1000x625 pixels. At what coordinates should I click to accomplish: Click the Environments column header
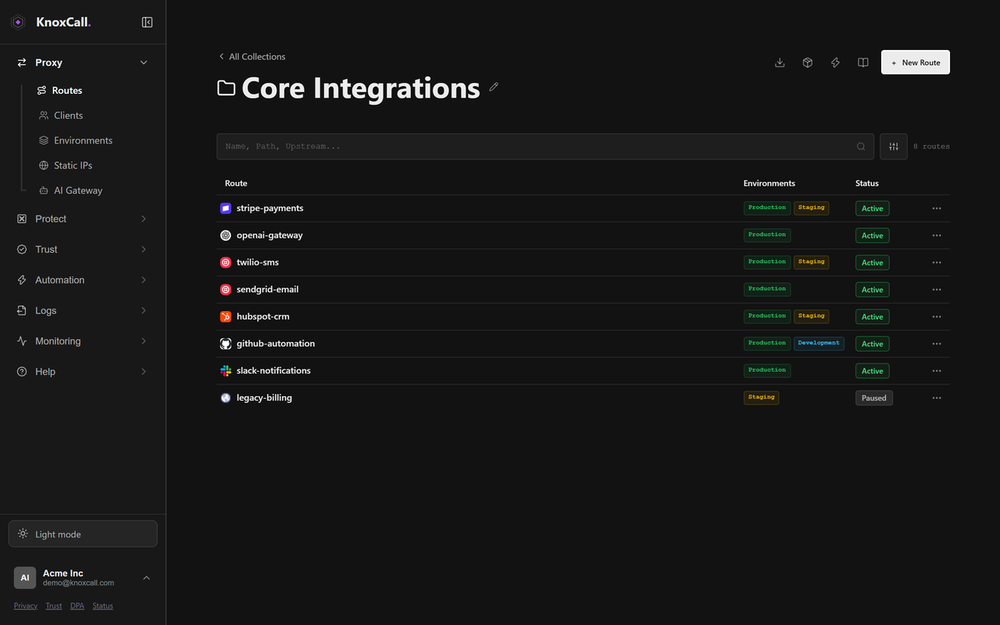(x=769, y=183)
